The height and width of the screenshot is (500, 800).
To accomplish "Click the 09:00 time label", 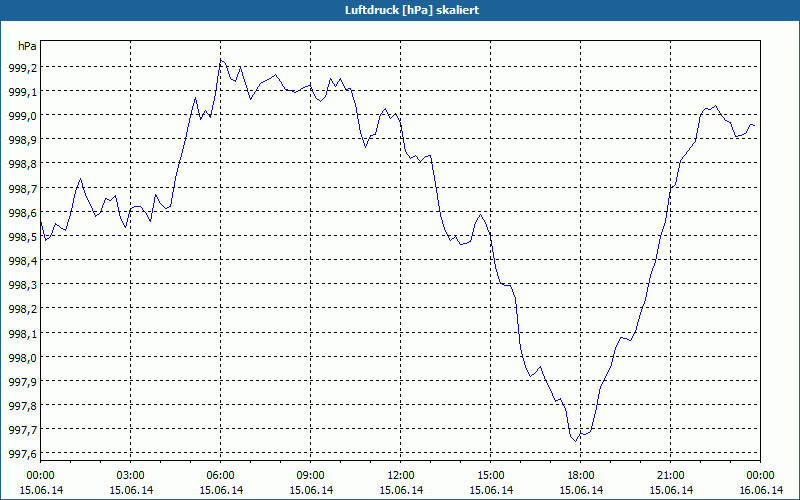I will [311, 476].
